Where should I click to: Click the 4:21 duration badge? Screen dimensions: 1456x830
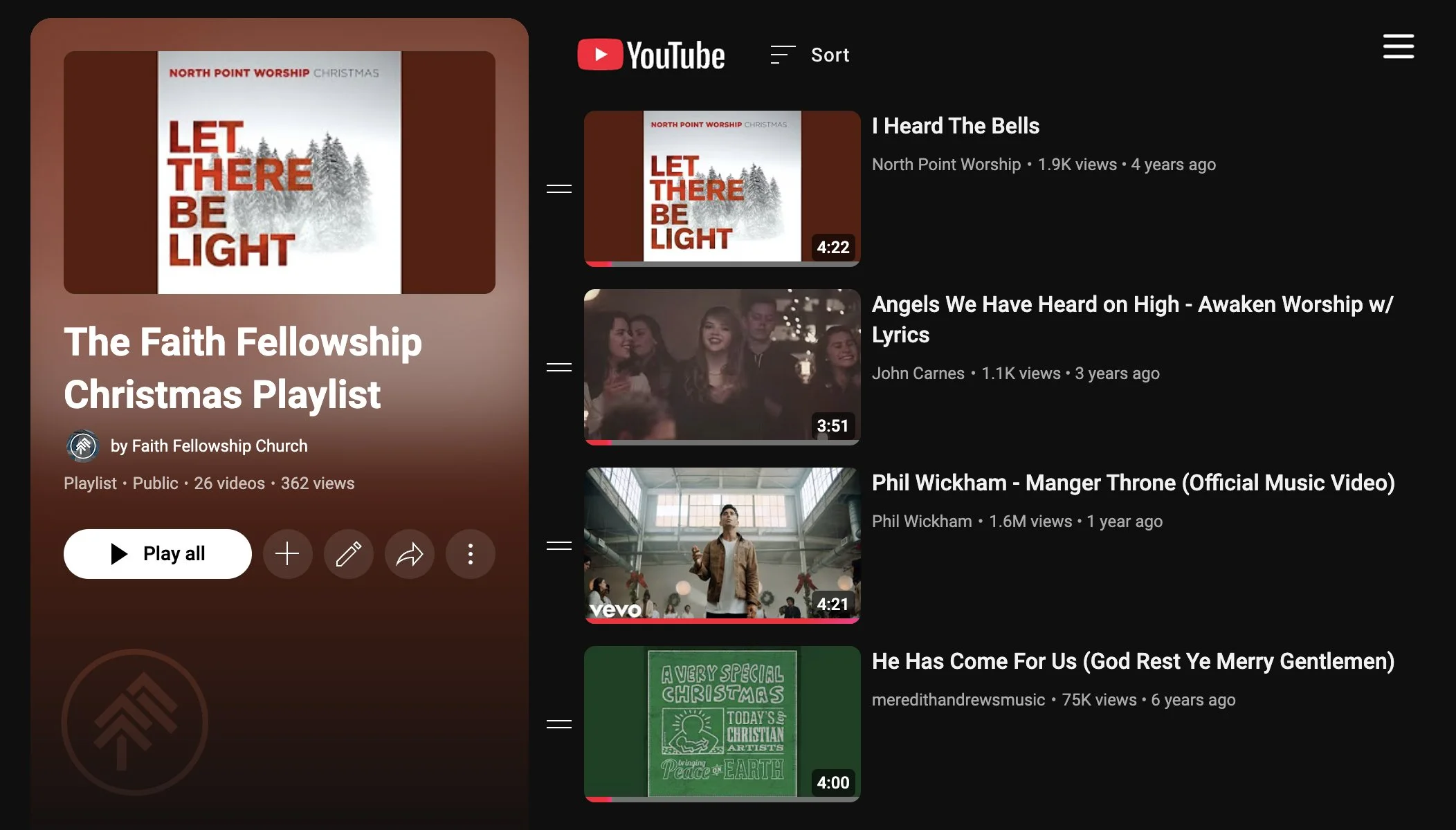832,604
